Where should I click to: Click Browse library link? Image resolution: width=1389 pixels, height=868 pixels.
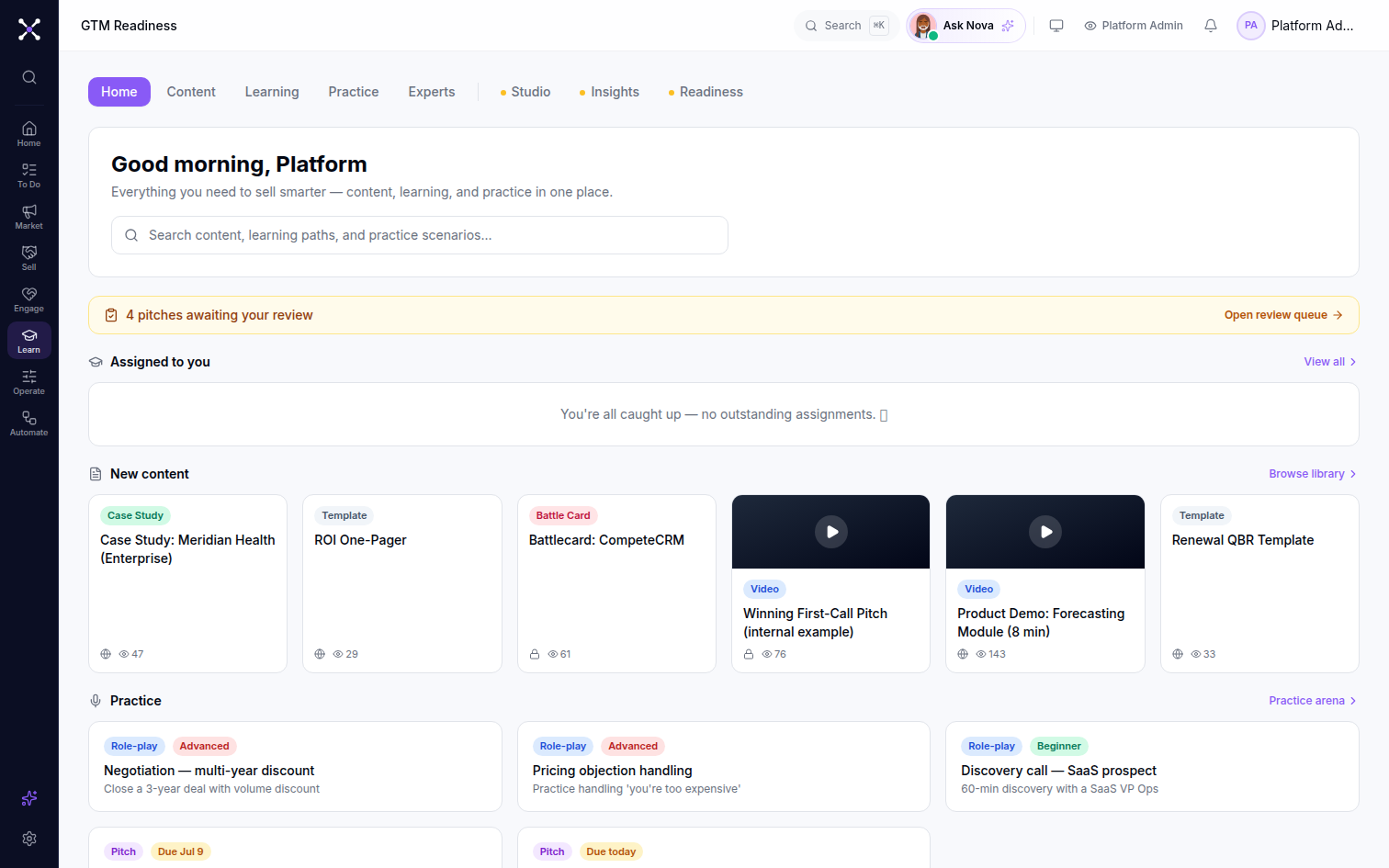1313,474
